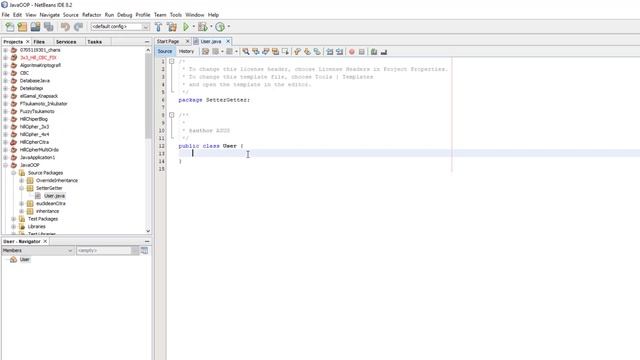Viewport: 640px width, 360px height.
Task: Switch to the Files tab
Action: [39, 42]
